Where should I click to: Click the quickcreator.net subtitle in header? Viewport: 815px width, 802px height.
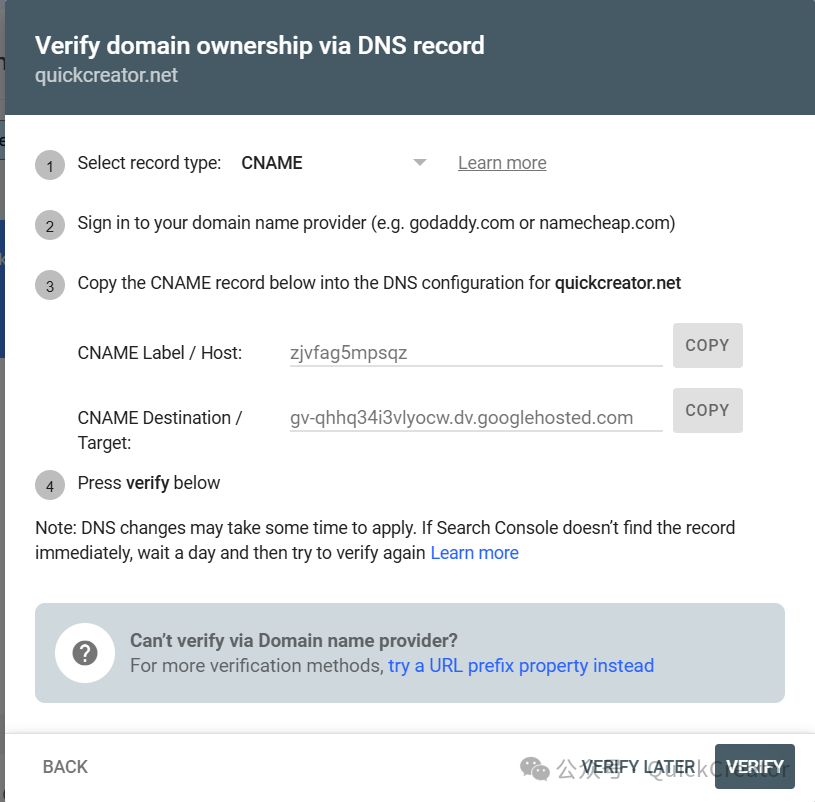pyautogui.click(x=106, y=75)
